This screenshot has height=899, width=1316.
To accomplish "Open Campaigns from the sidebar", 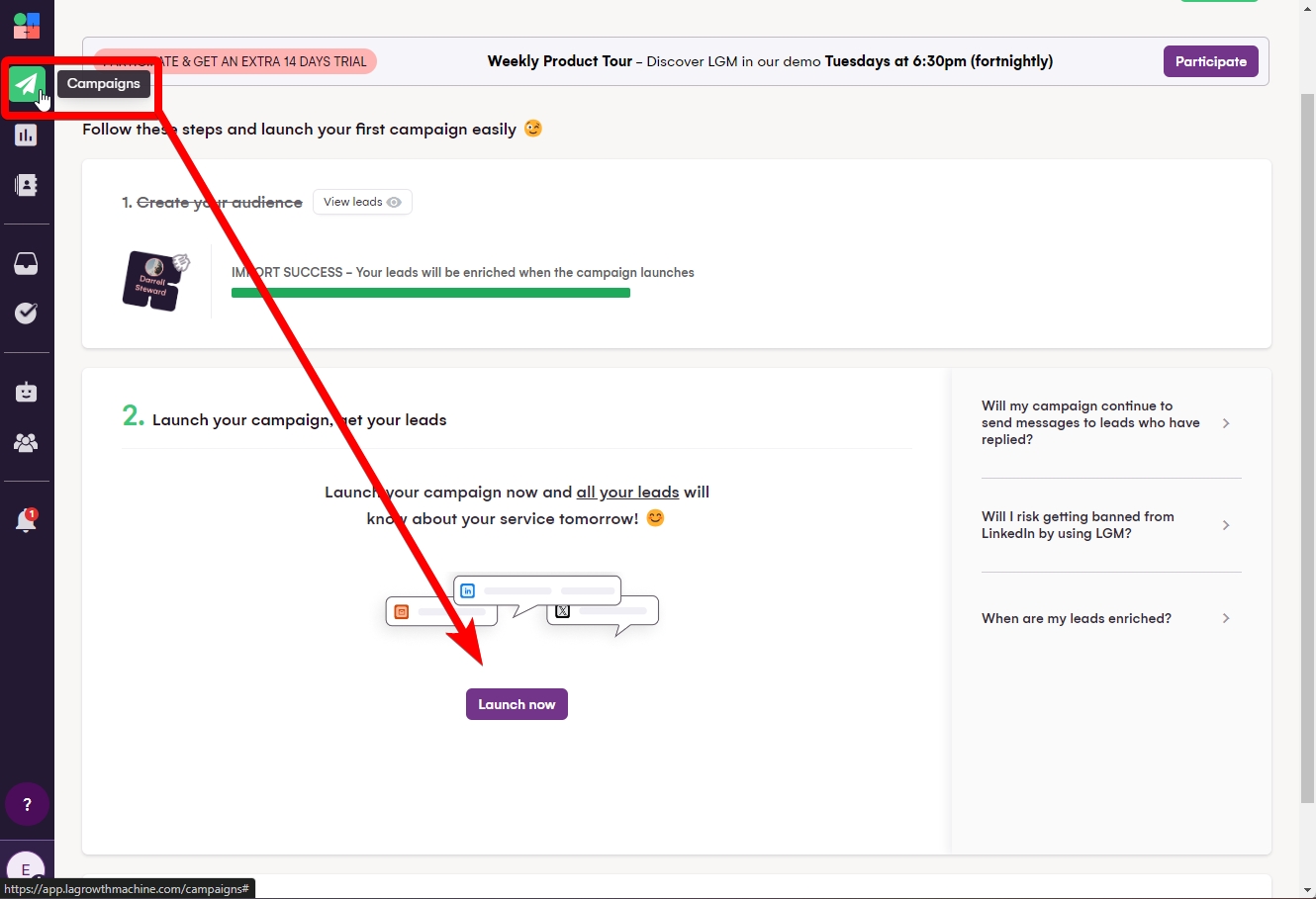I will coord(27,84).
